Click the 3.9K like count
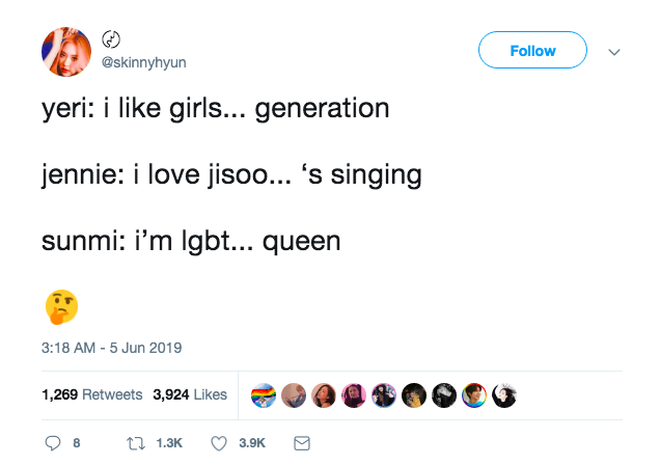 pyautogui.click(x=252, y=443)
